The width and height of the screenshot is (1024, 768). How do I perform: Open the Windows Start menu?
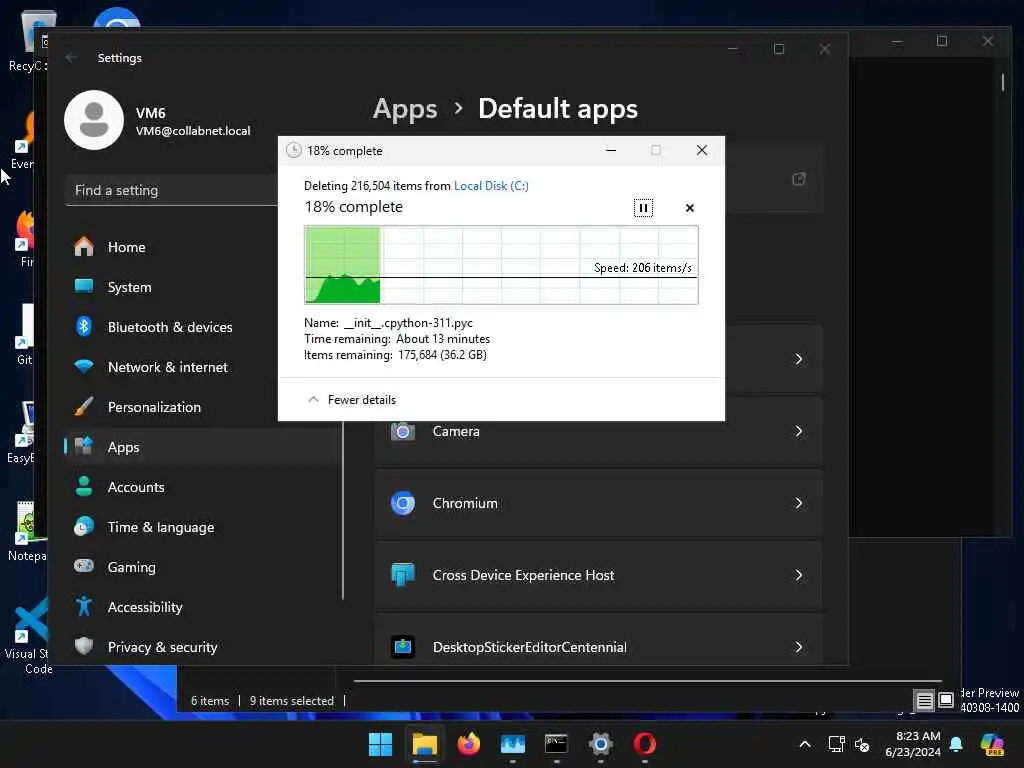click(x=380, y=744)
